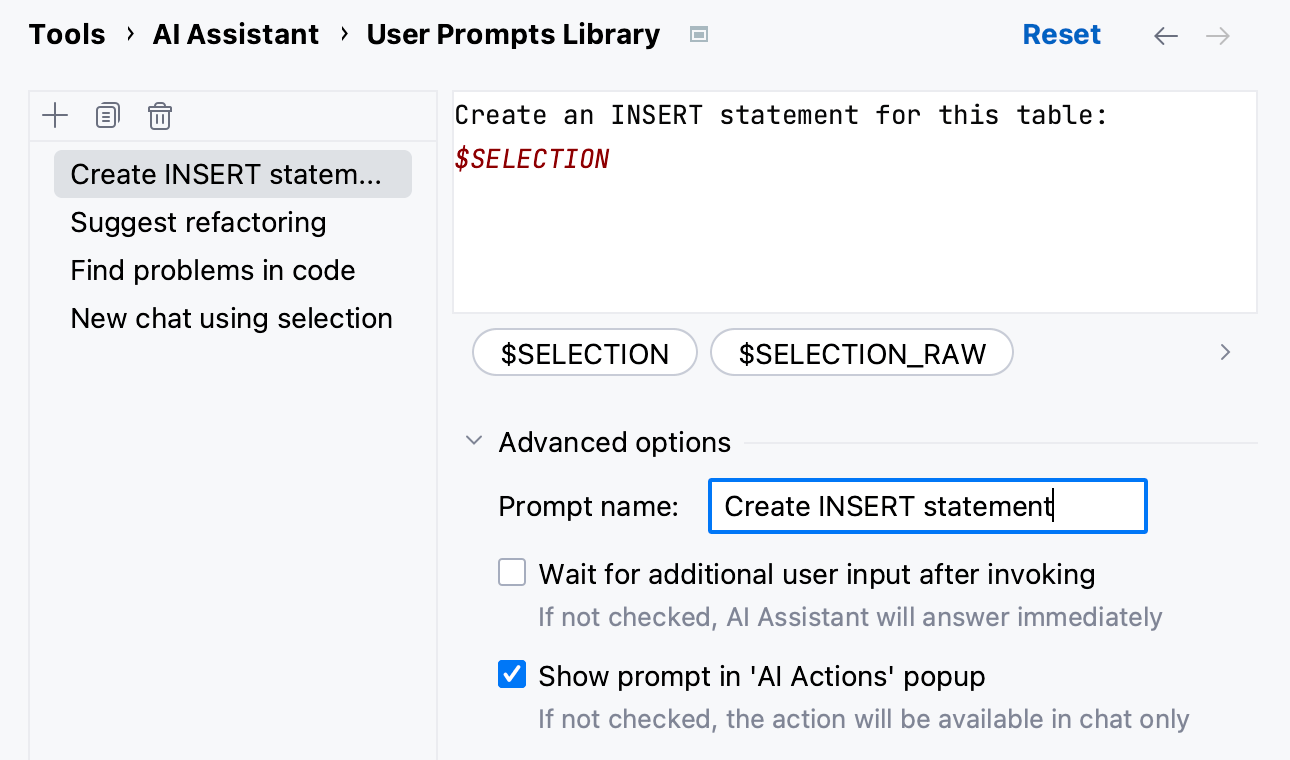Open AI Assistant in the breadcrumb
This screenshot has height=760, width=1290.
236,35
